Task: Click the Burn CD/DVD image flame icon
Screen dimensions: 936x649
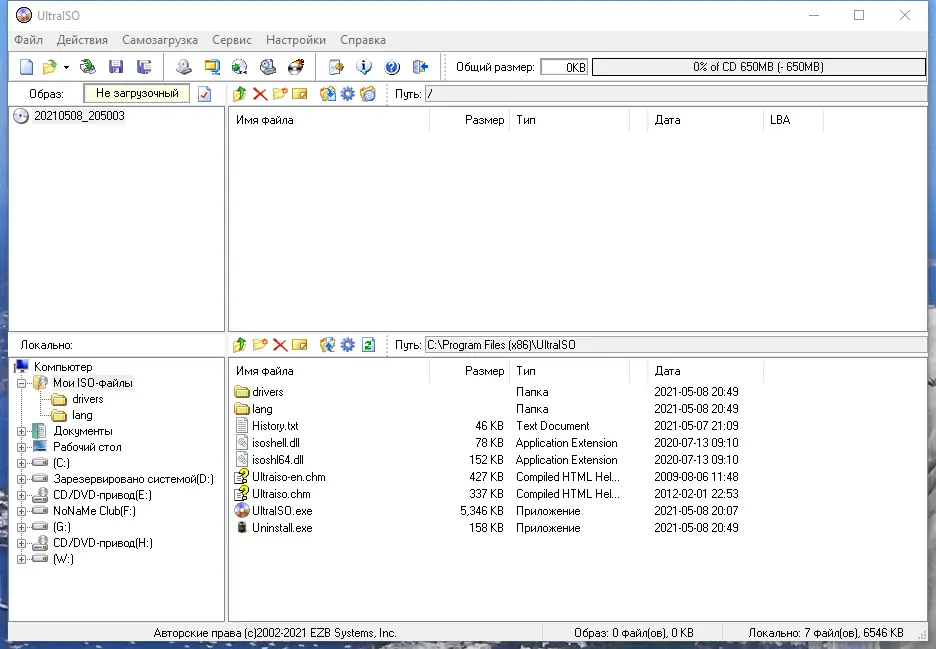Action: point(296,67)
